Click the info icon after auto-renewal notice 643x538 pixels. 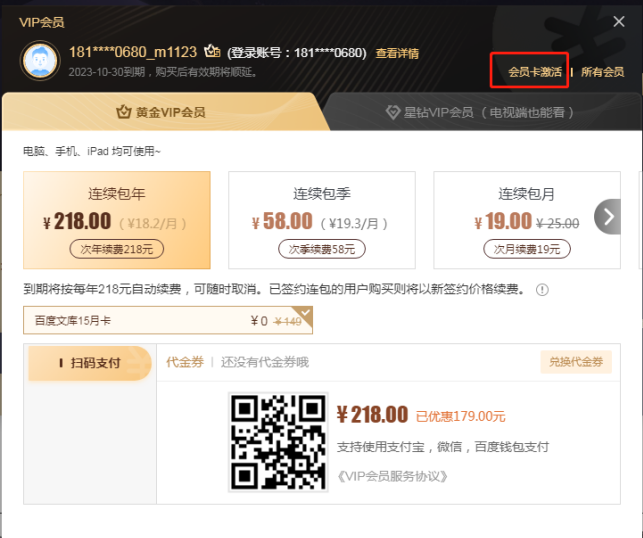tap(543, 290)
